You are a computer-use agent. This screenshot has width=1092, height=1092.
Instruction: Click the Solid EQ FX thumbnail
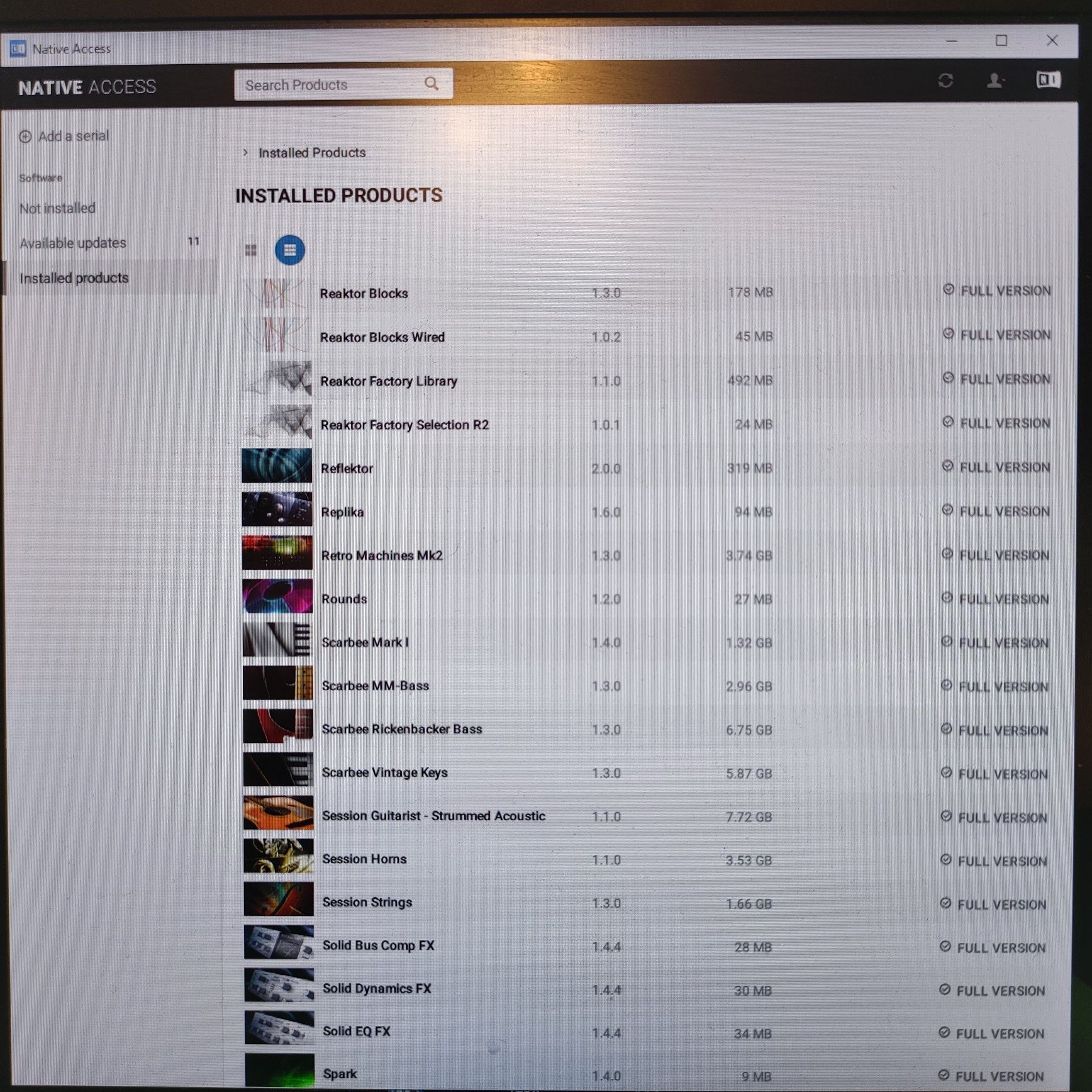pos(279,1028)
